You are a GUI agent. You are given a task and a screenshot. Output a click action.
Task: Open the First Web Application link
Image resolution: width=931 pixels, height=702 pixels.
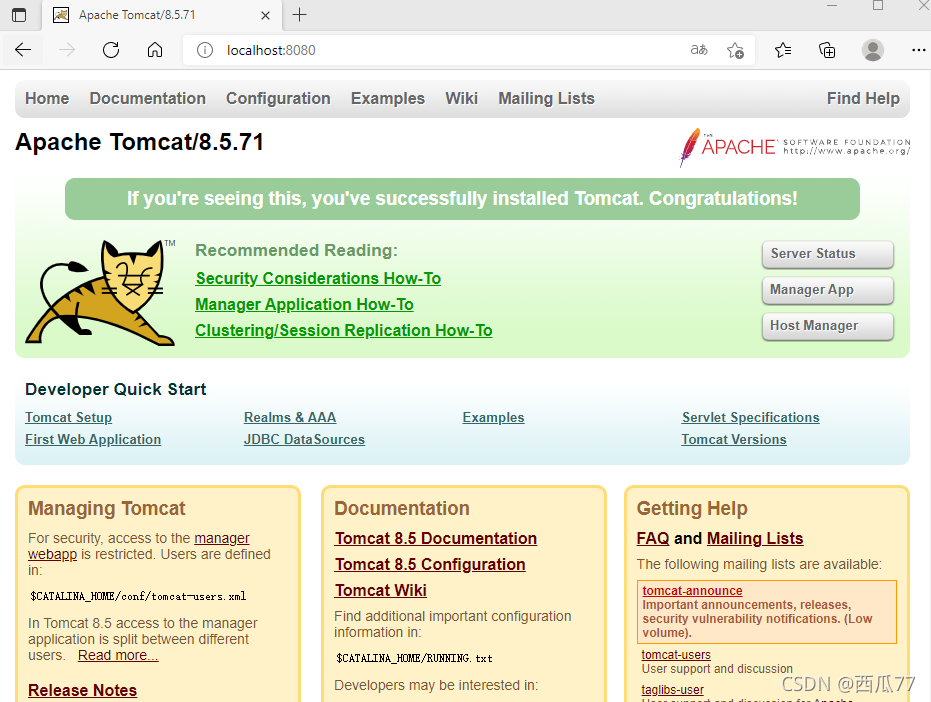(x=93, y=439)
